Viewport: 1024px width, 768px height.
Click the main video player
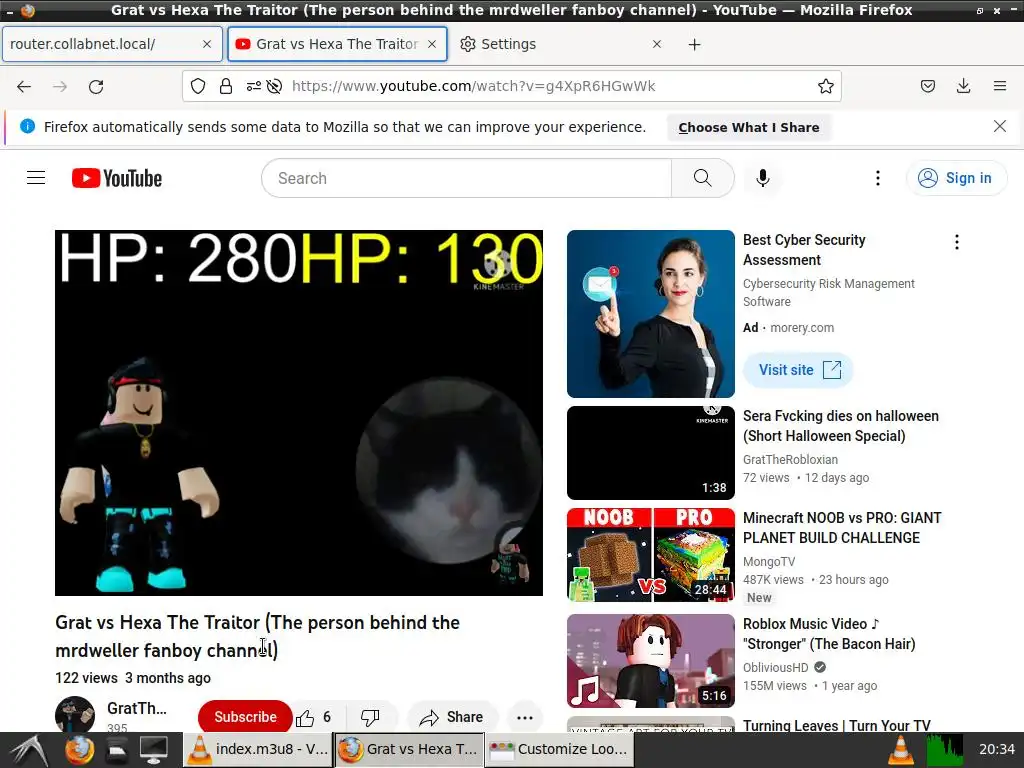pos(298,412)
